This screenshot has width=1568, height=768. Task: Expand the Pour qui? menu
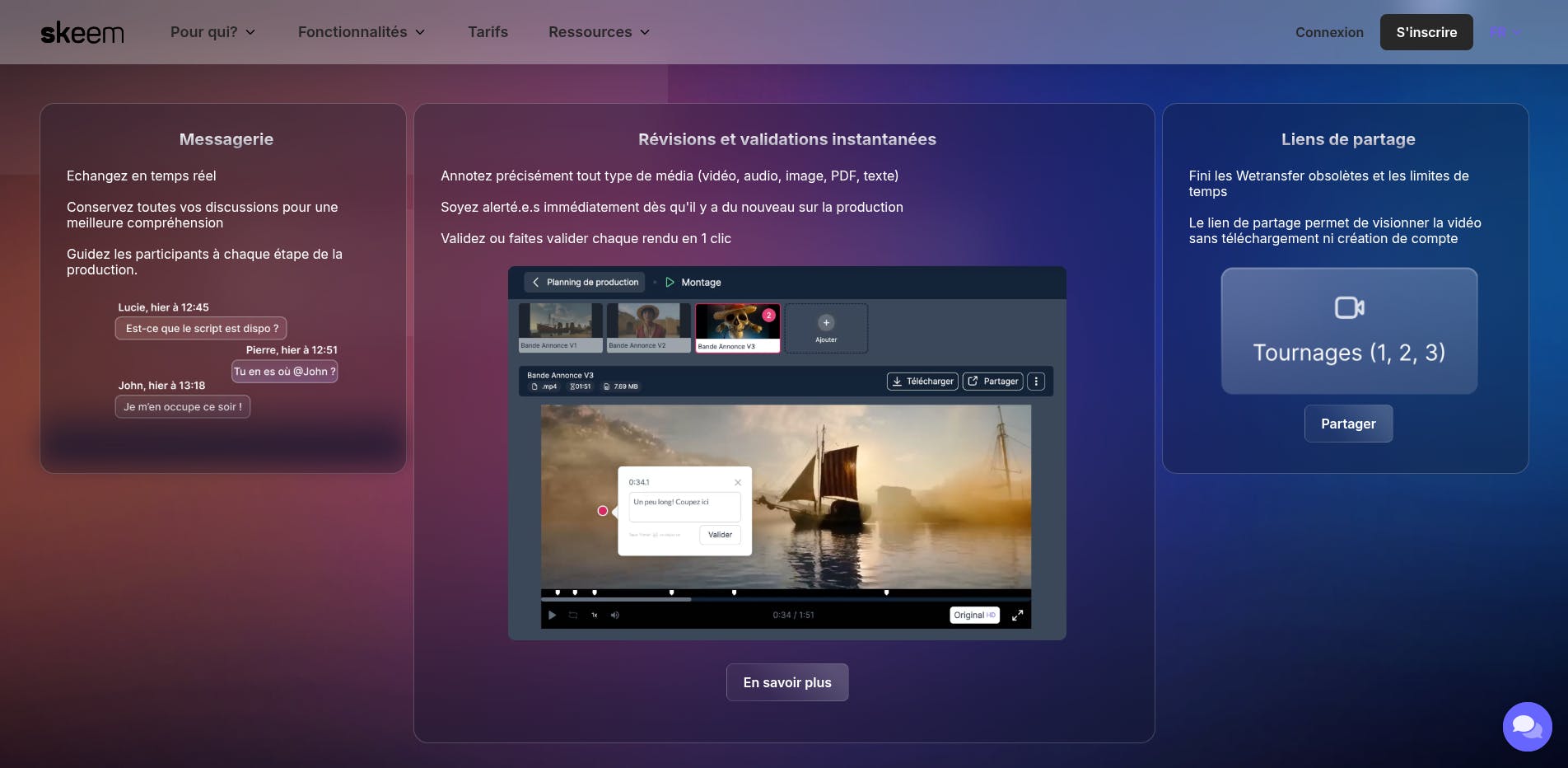[x=212, y=32]
